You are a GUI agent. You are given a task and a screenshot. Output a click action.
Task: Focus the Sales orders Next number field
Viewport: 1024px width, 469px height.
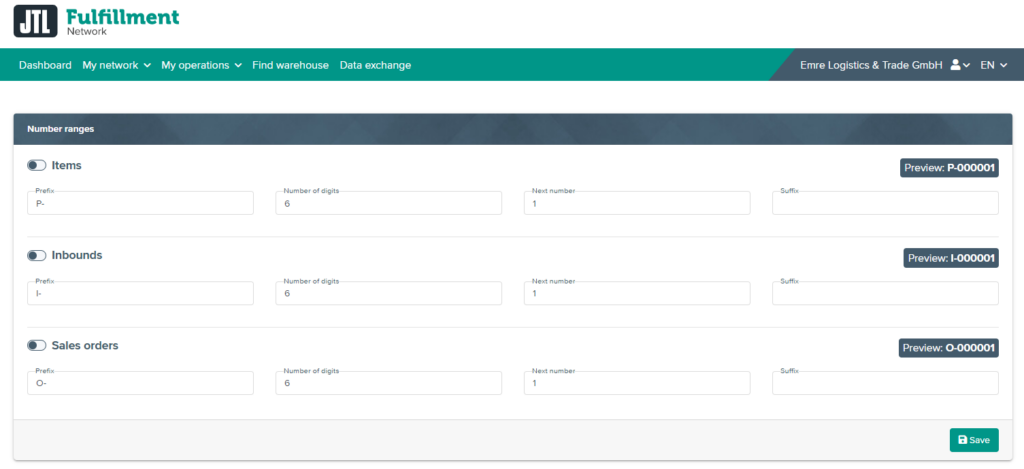coord(637,383)
